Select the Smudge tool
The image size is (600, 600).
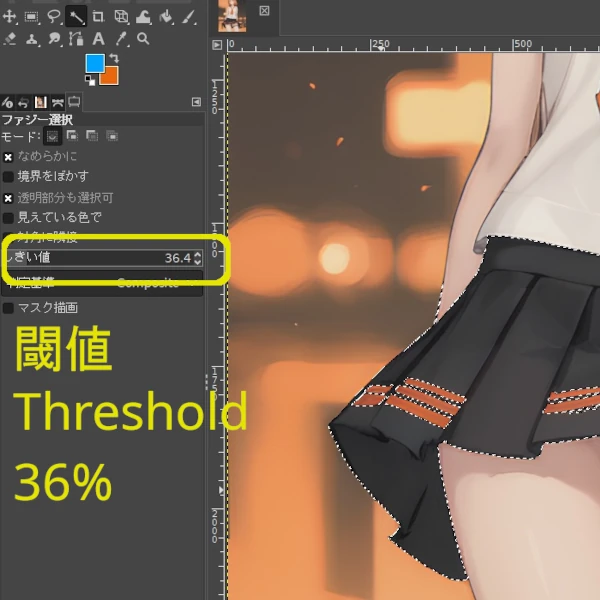click(54, 39)
